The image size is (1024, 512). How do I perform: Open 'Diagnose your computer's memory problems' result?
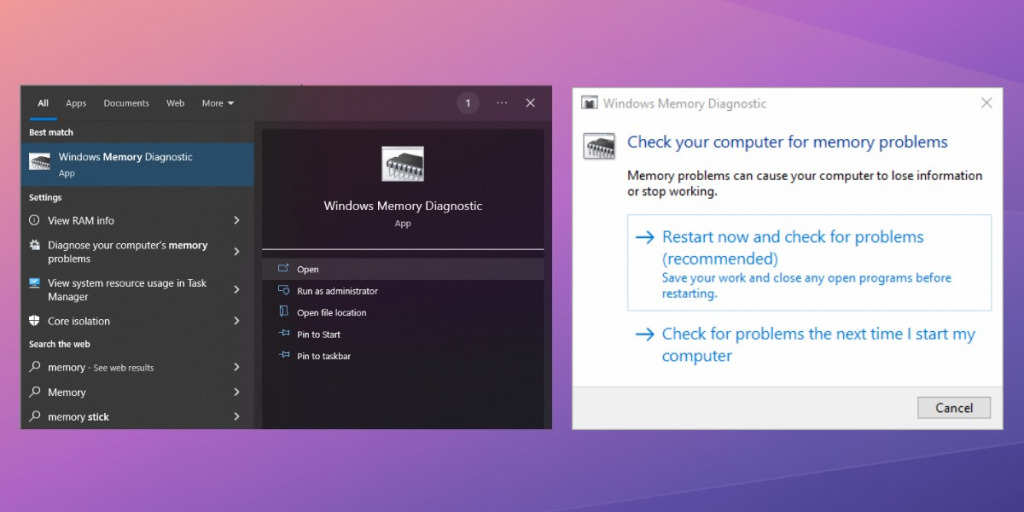(138, 251)
